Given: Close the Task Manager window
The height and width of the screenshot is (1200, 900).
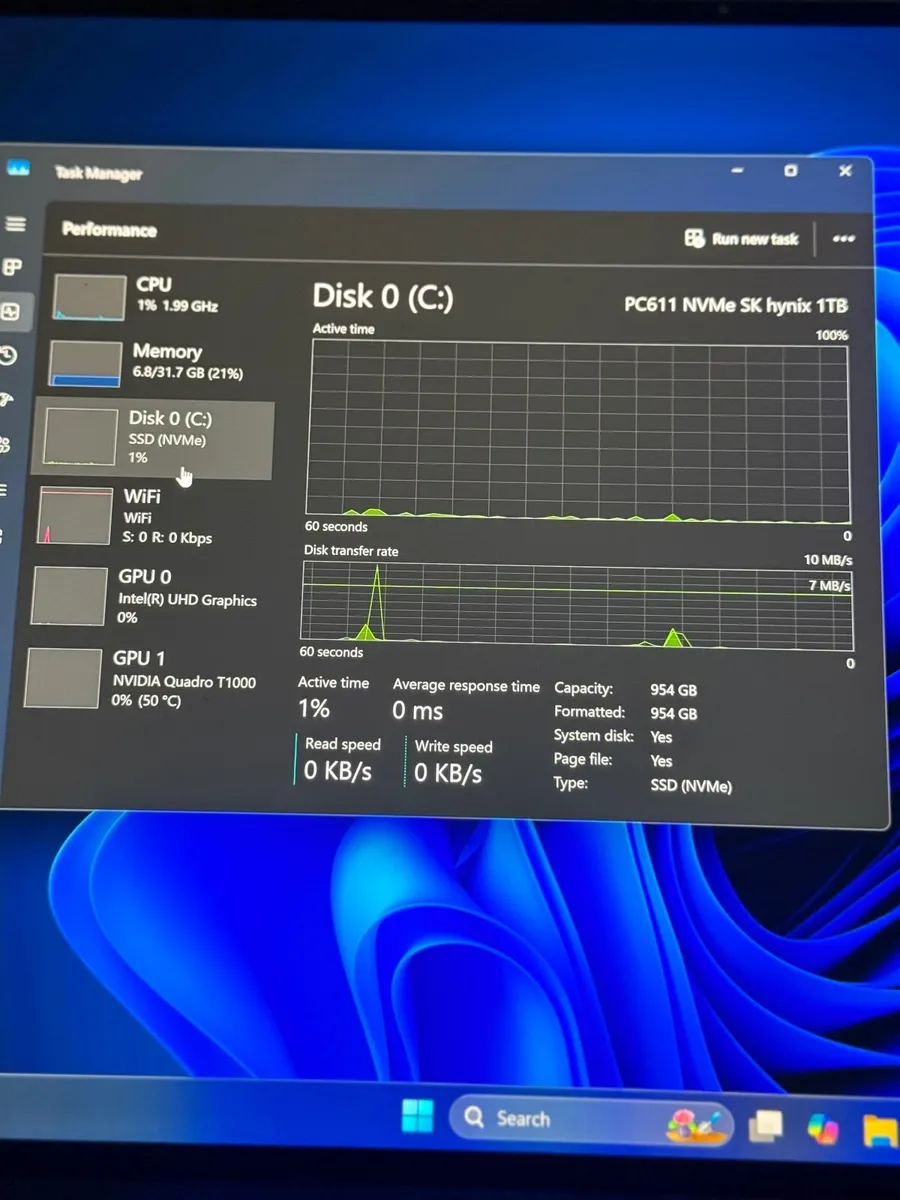Looking at the screenshot, I should click(x=845, y=171).
